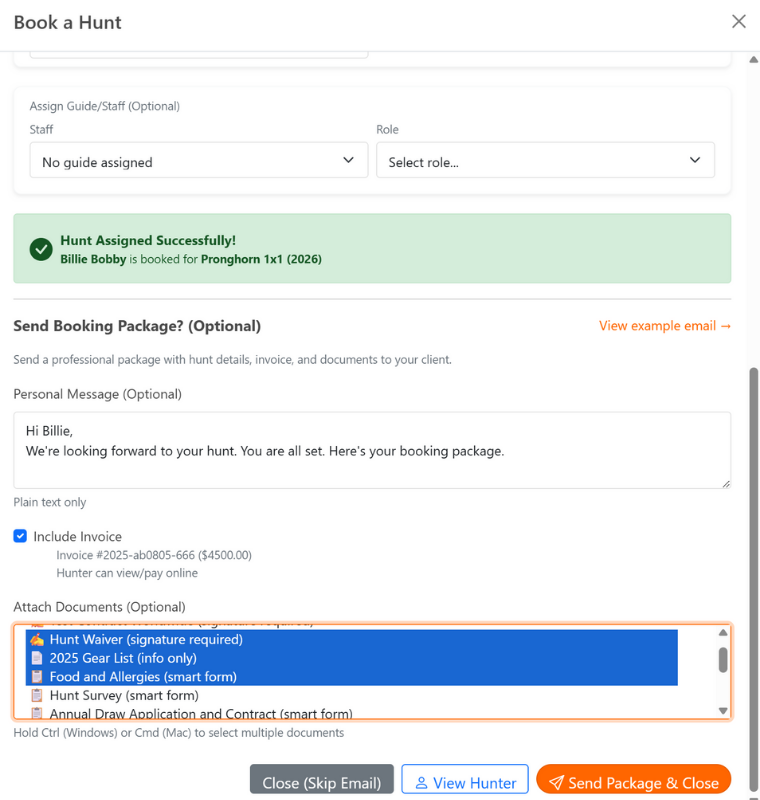This screenshot has width=760, height=800.
Task: Click the hunter icon on View Hunter button
Action: pyautogui.click(x=419, y=784)
